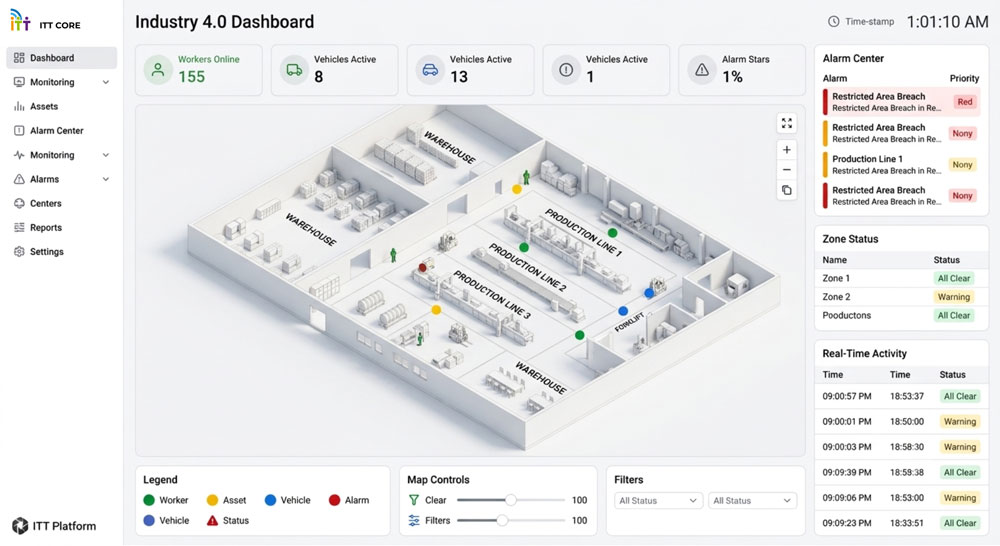The image size is (1000, 546).
Task: Click the green Worker legend swatch
Action: click(x=149, y=500)
